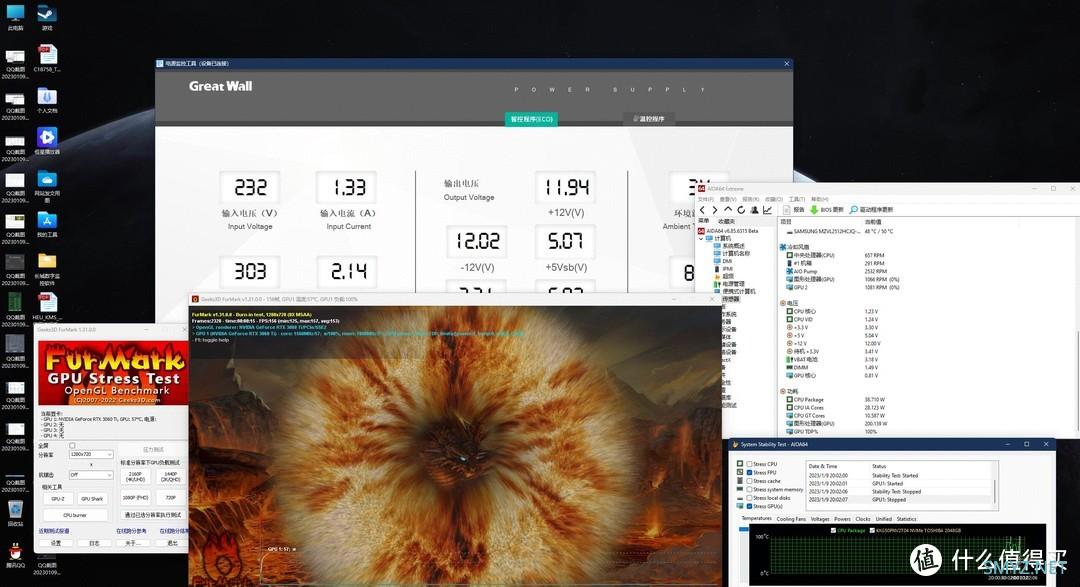Select 计算机名称 in AIDA64 tree
This screenshot has height=587, width=1080.
(x=731, y=254)
